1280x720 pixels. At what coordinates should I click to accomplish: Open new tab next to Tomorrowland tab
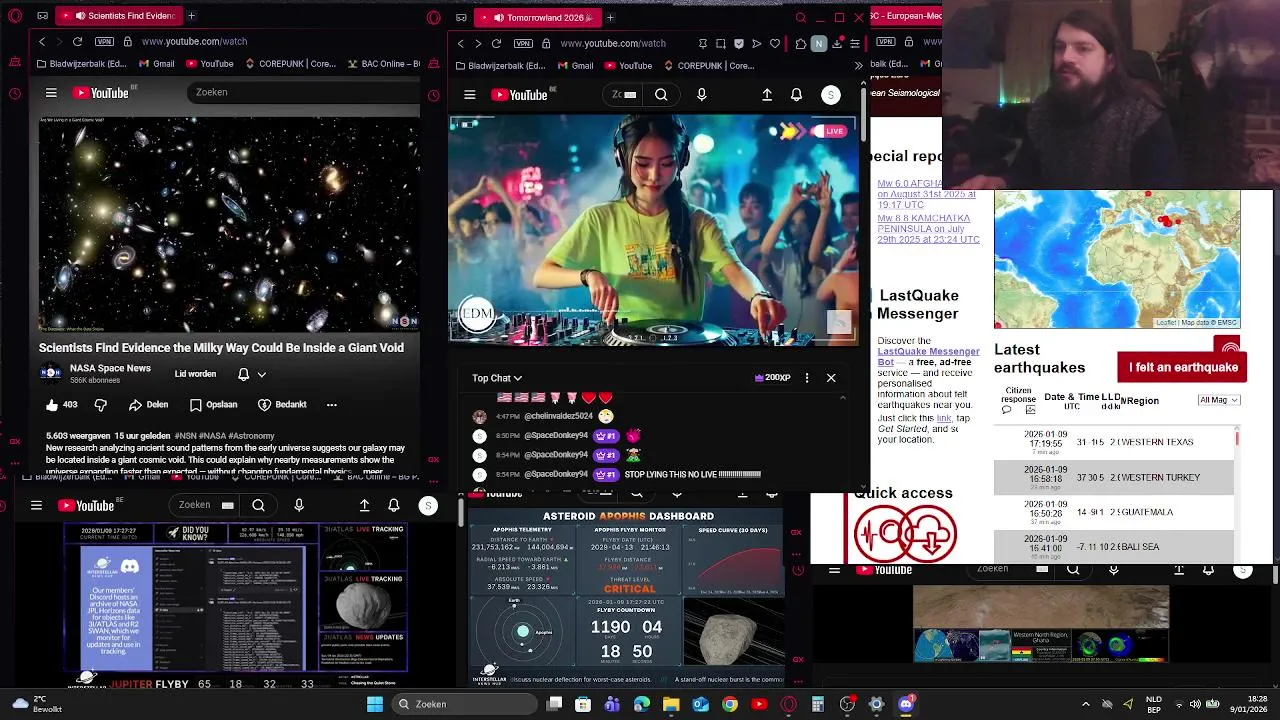pyautogui.click(x=610, y=17)
